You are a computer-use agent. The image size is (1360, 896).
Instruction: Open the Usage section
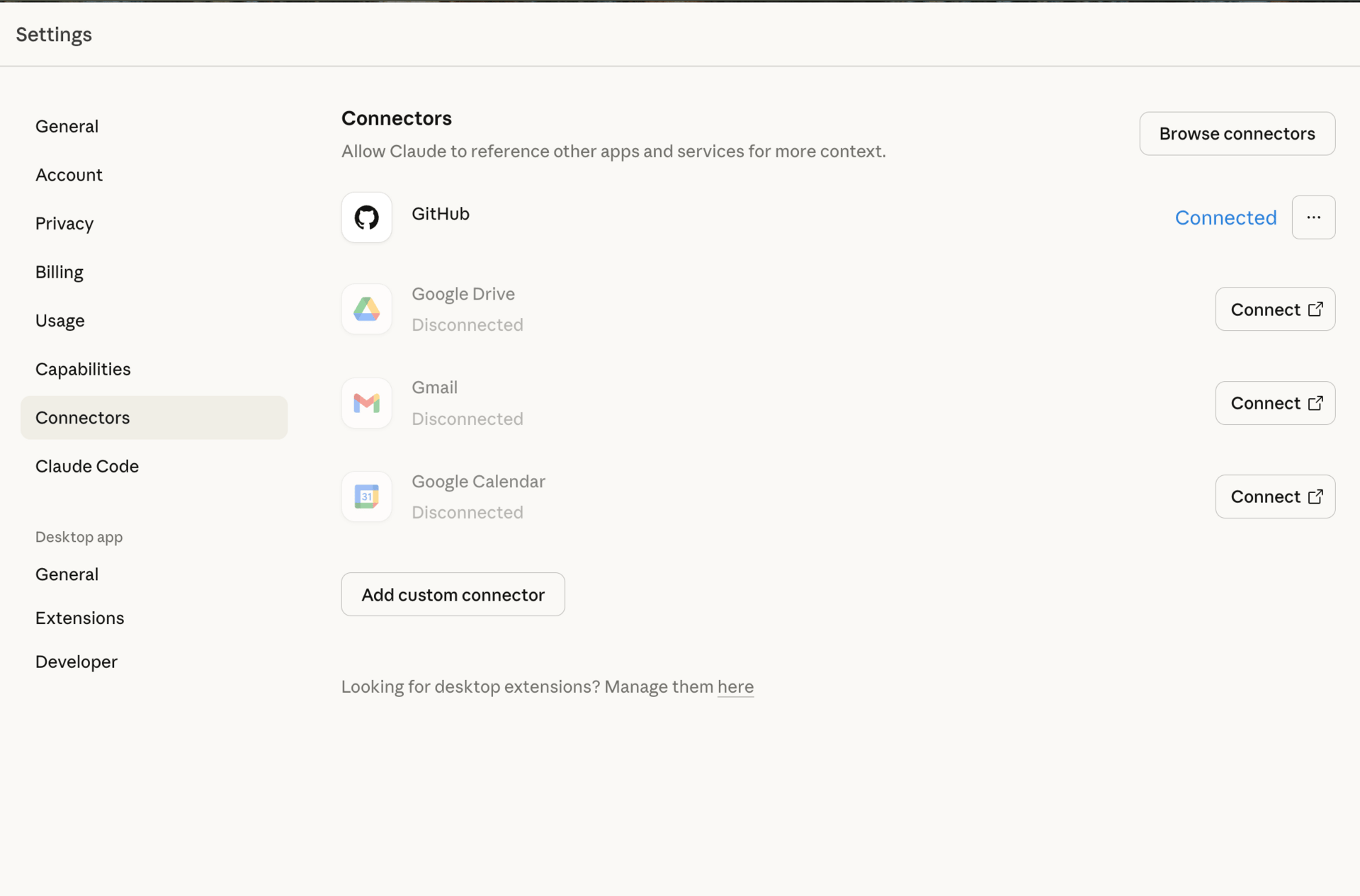(x=60, y=321)
